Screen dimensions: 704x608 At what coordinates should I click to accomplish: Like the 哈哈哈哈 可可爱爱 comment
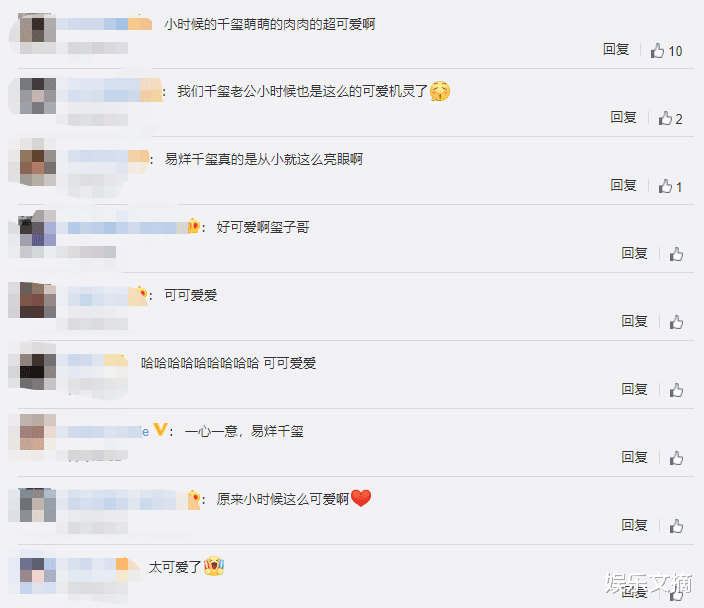click(x=676, y=390)
